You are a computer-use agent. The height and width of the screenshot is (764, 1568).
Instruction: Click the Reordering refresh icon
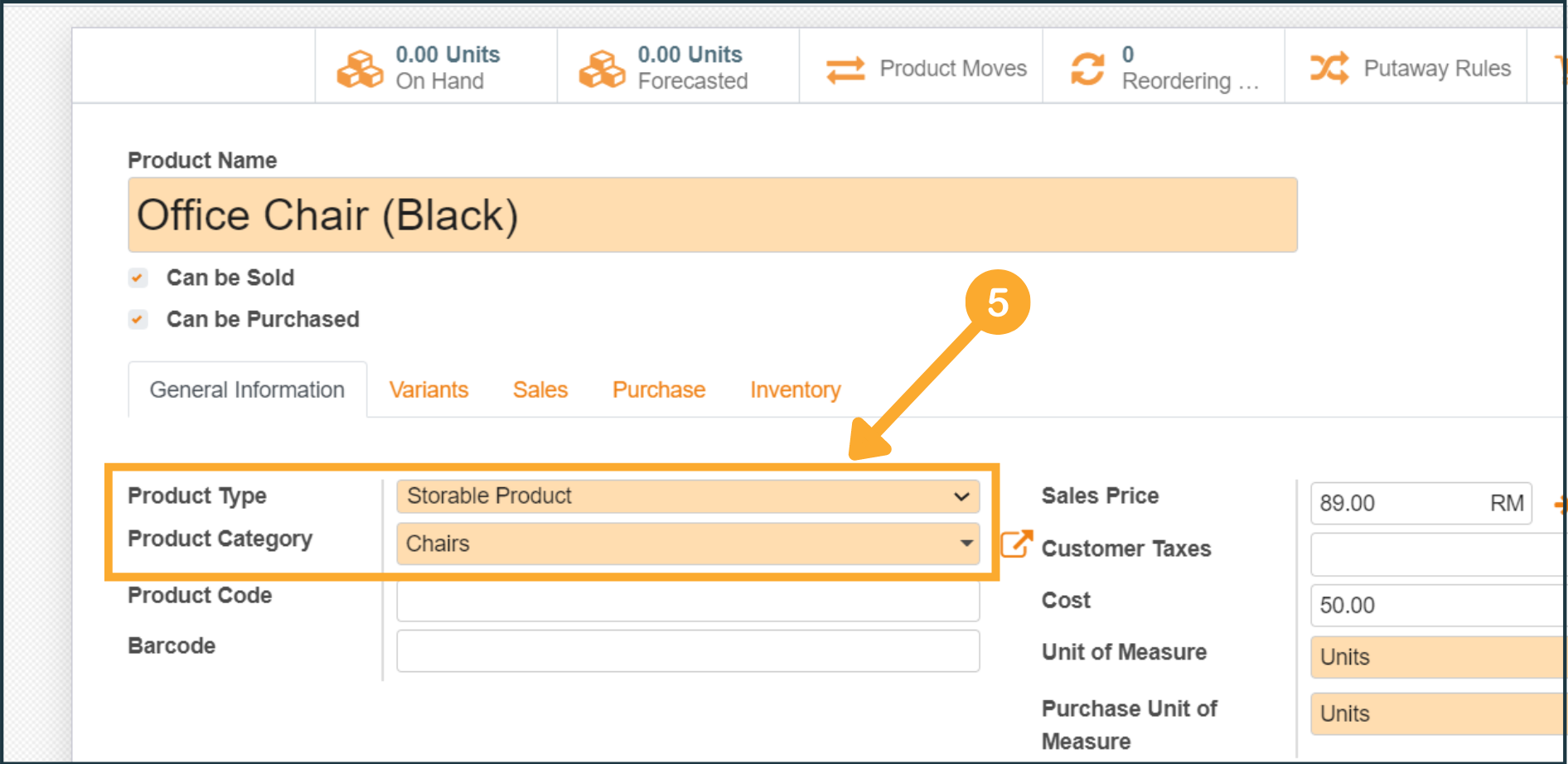[x=1087, y=68]
